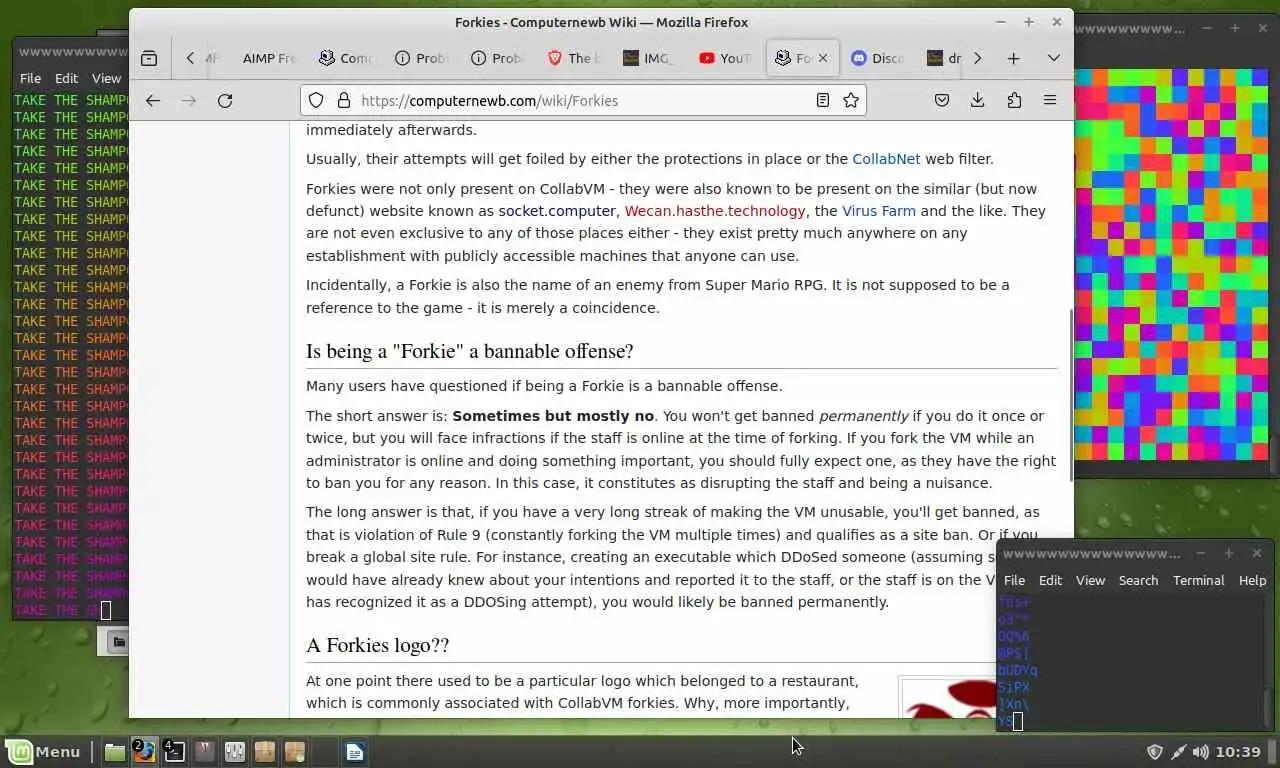This screenshot has width=1280, height=768.
Task: Switch to the second Problem tab
Action: (497, 58)
